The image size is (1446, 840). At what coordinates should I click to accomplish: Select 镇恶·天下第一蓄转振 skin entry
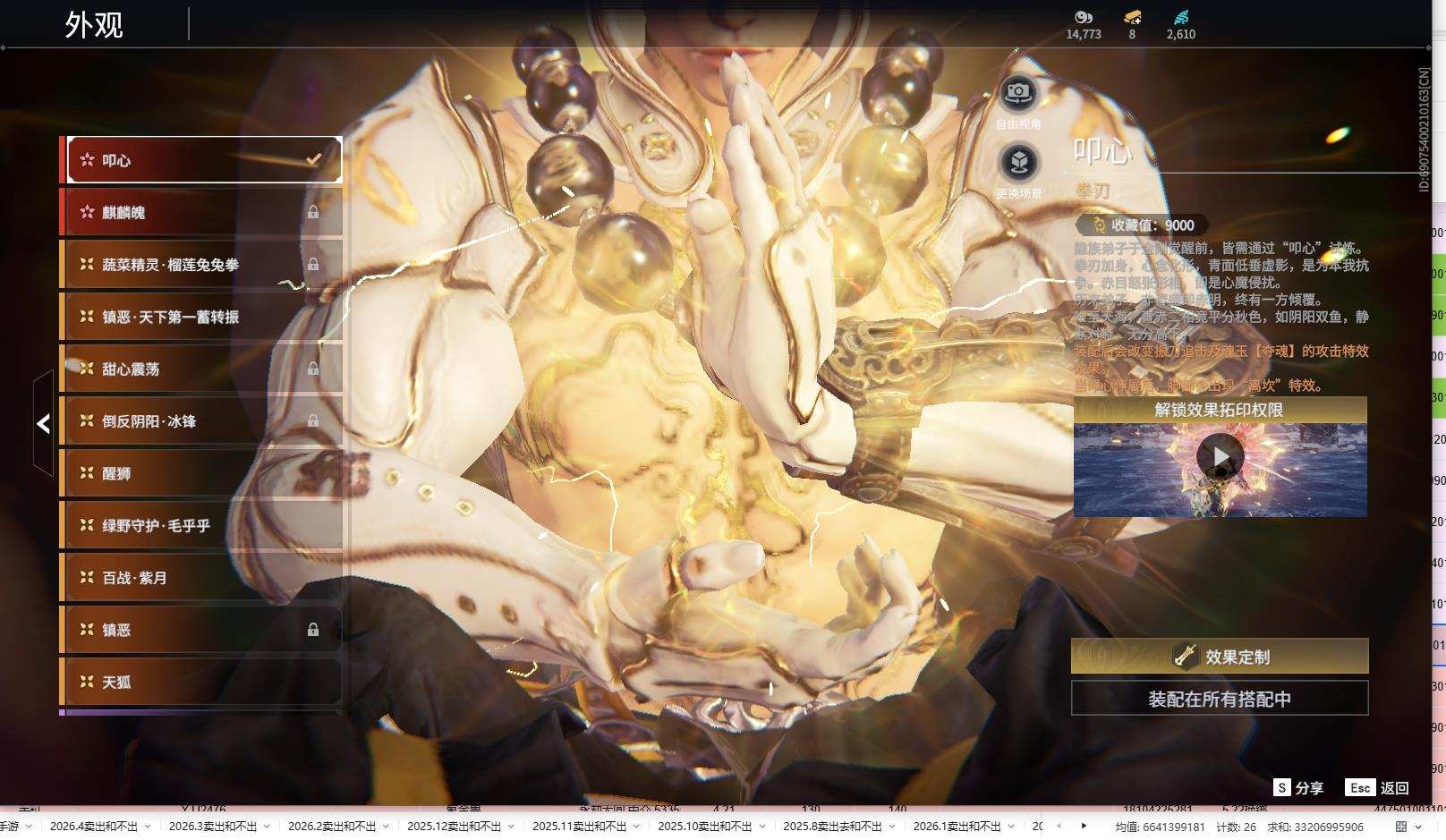pos(204,317)
